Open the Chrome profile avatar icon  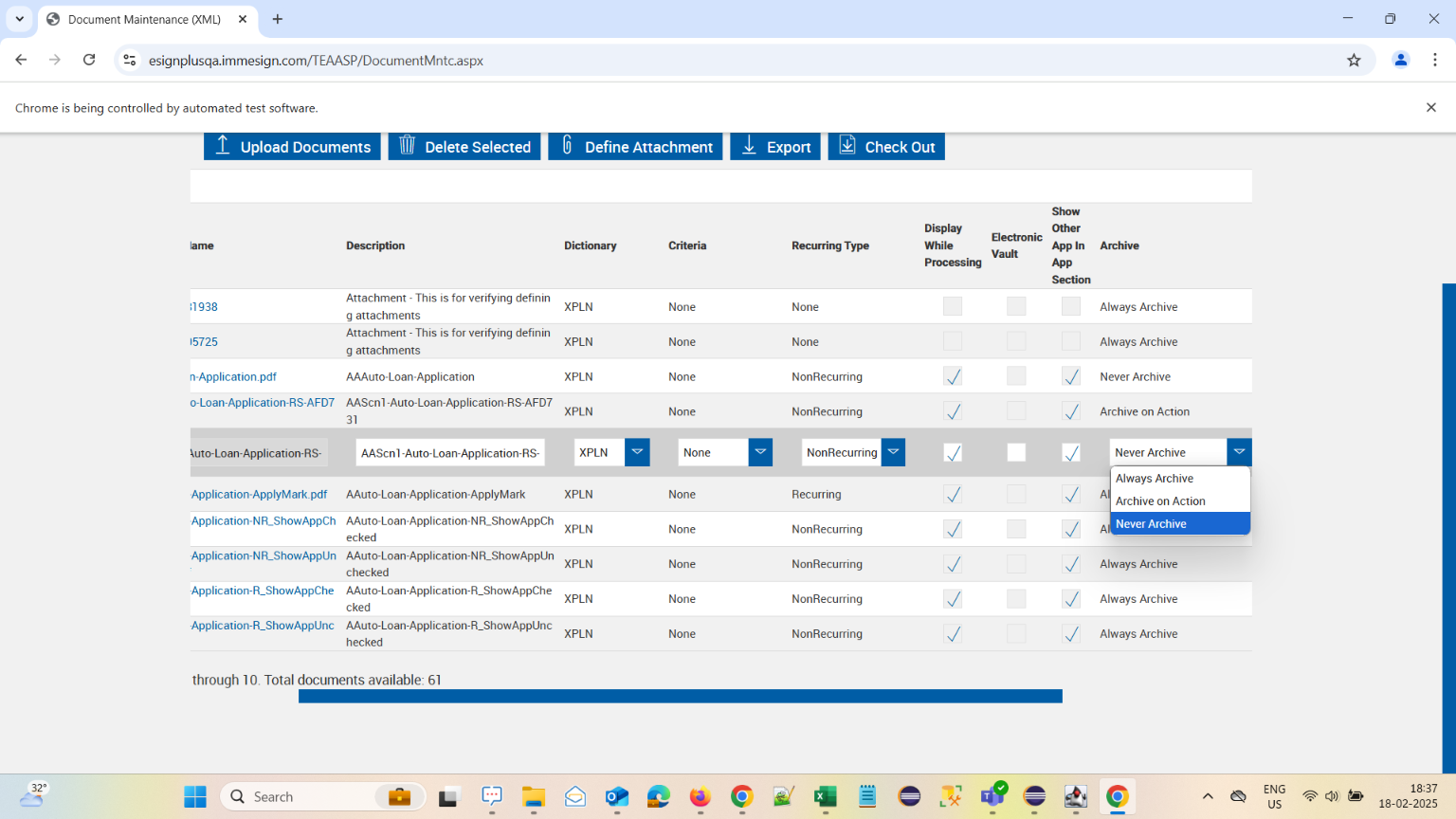tap(1400, 61)
